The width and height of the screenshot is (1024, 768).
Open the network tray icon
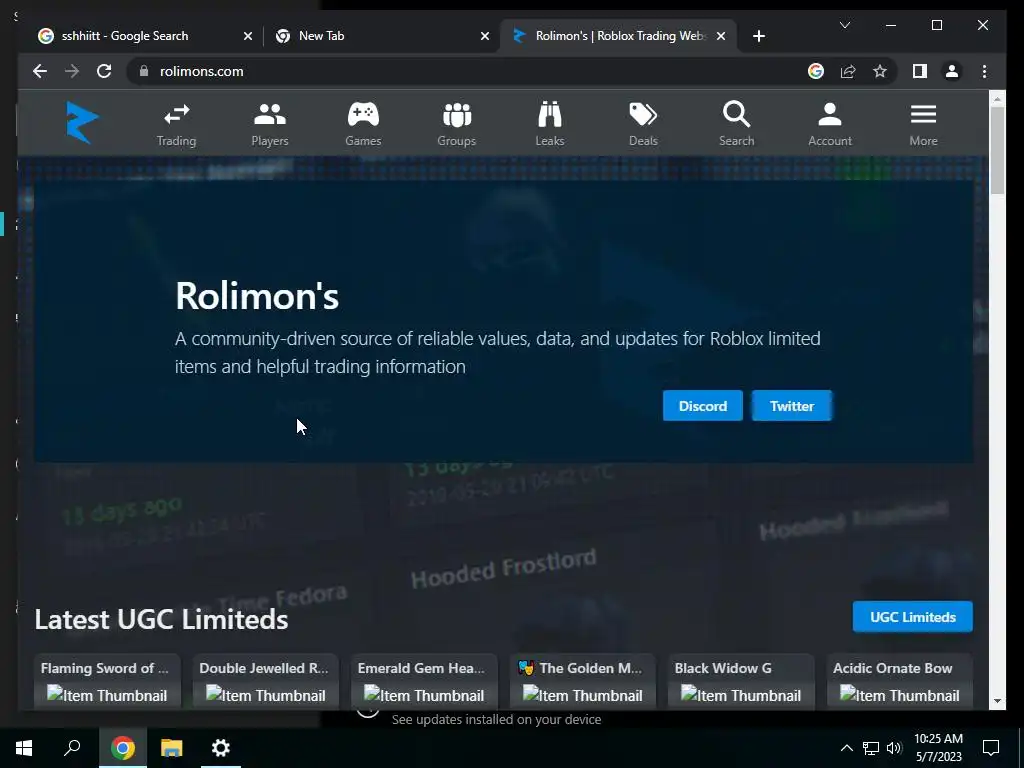[x=871, y=748]
